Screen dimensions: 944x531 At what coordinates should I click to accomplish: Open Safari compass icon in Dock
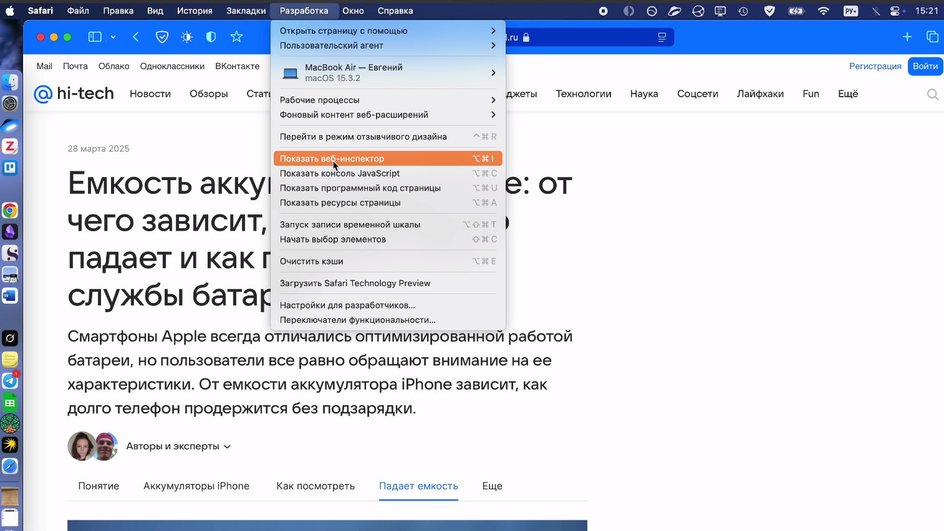click(10, 466)
